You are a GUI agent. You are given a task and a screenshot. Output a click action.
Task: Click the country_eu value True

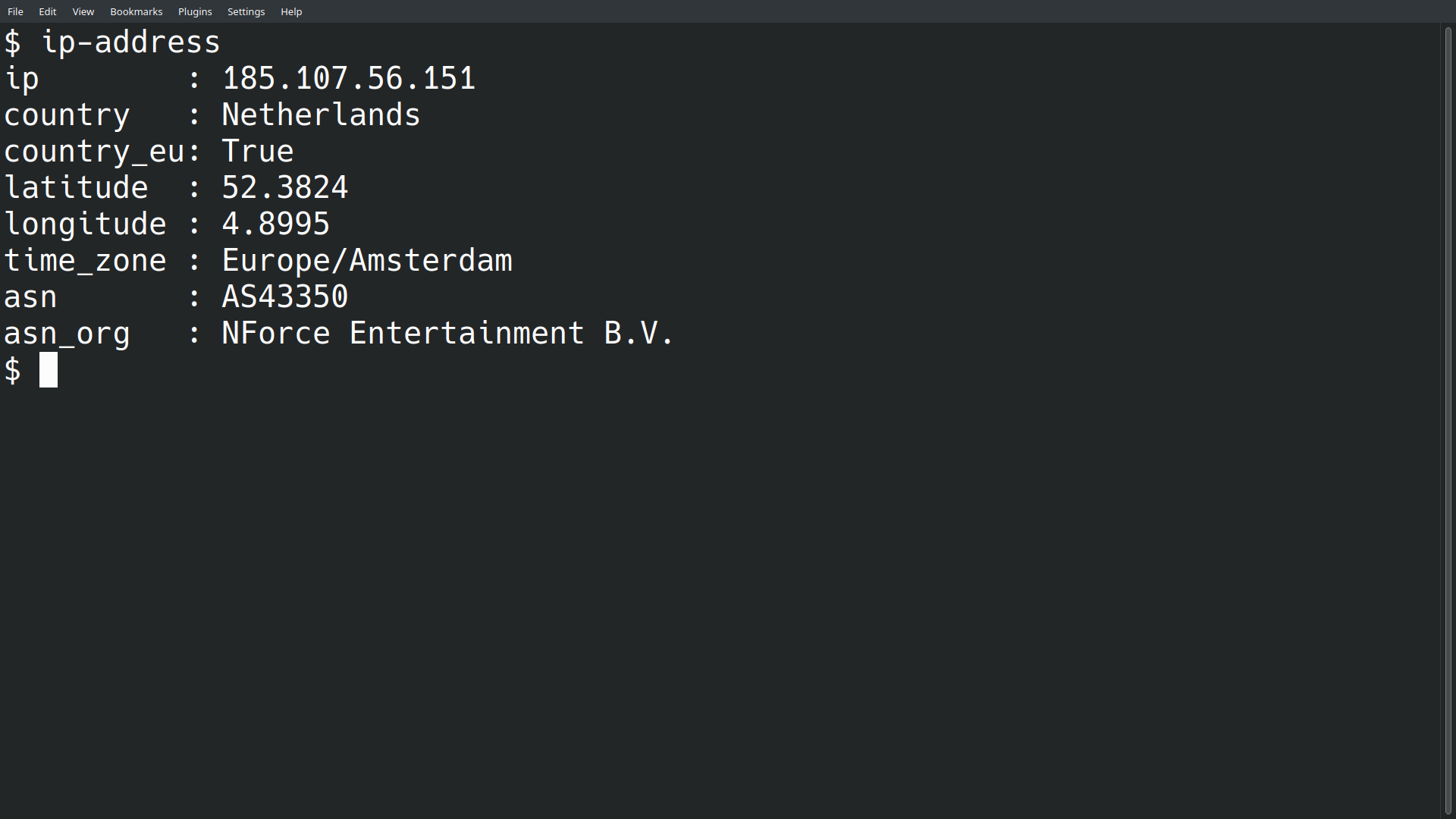tap(257, 151)
